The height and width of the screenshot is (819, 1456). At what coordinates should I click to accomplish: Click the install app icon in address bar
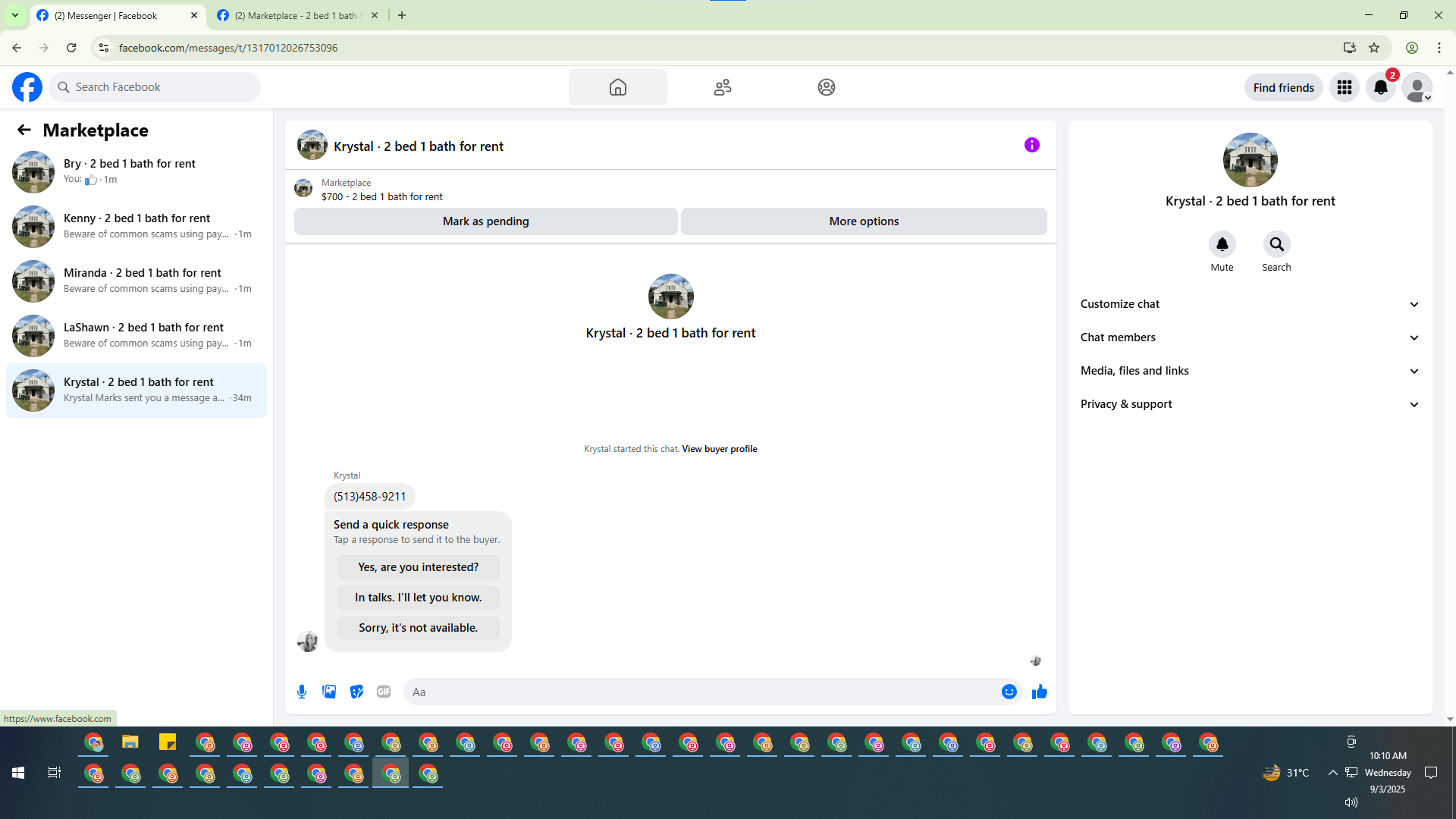pos(1350,48)
